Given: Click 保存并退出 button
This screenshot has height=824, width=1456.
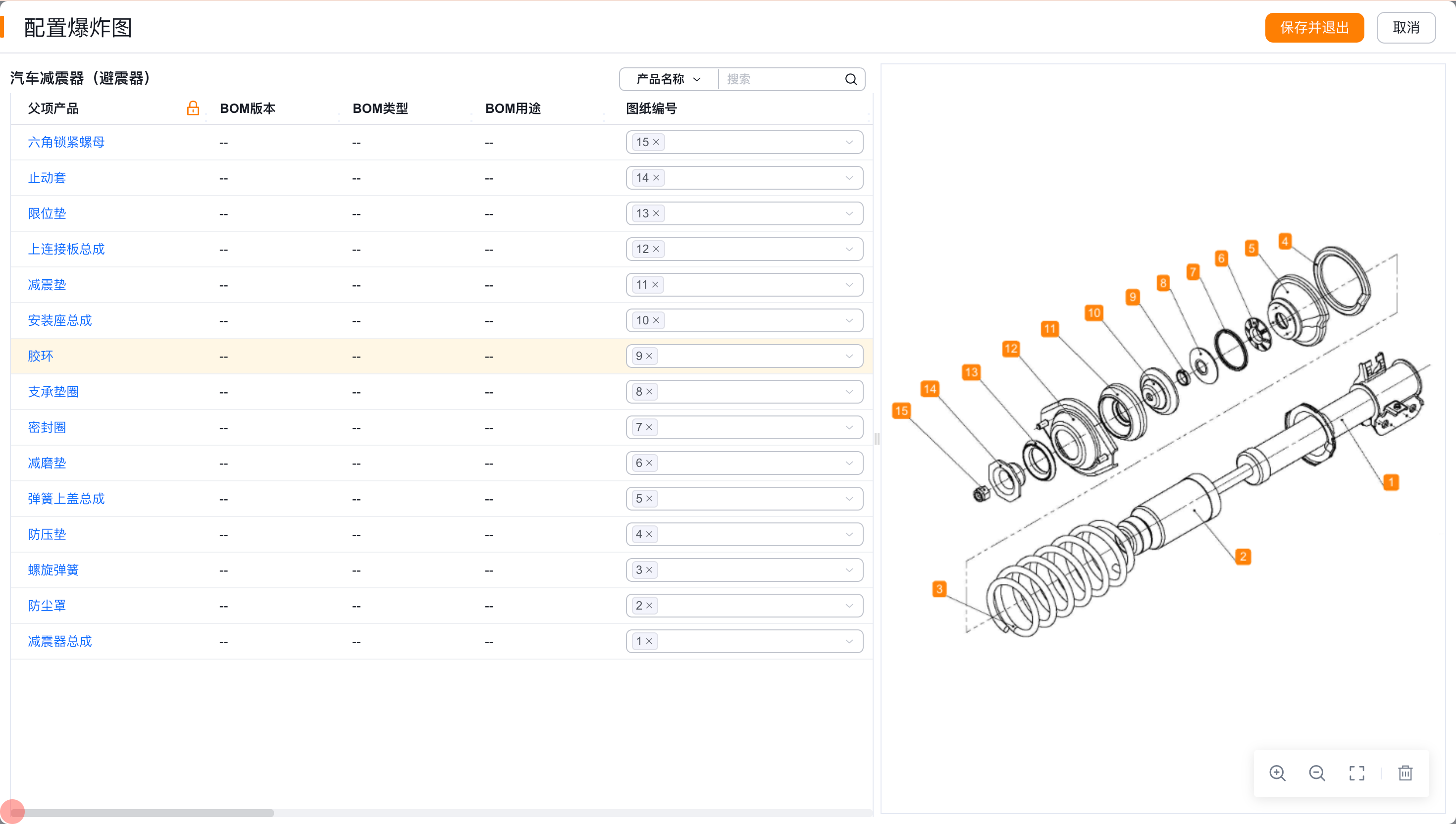Looking at the screenshot, I should pyautogui.click(x=1314, y=28).
